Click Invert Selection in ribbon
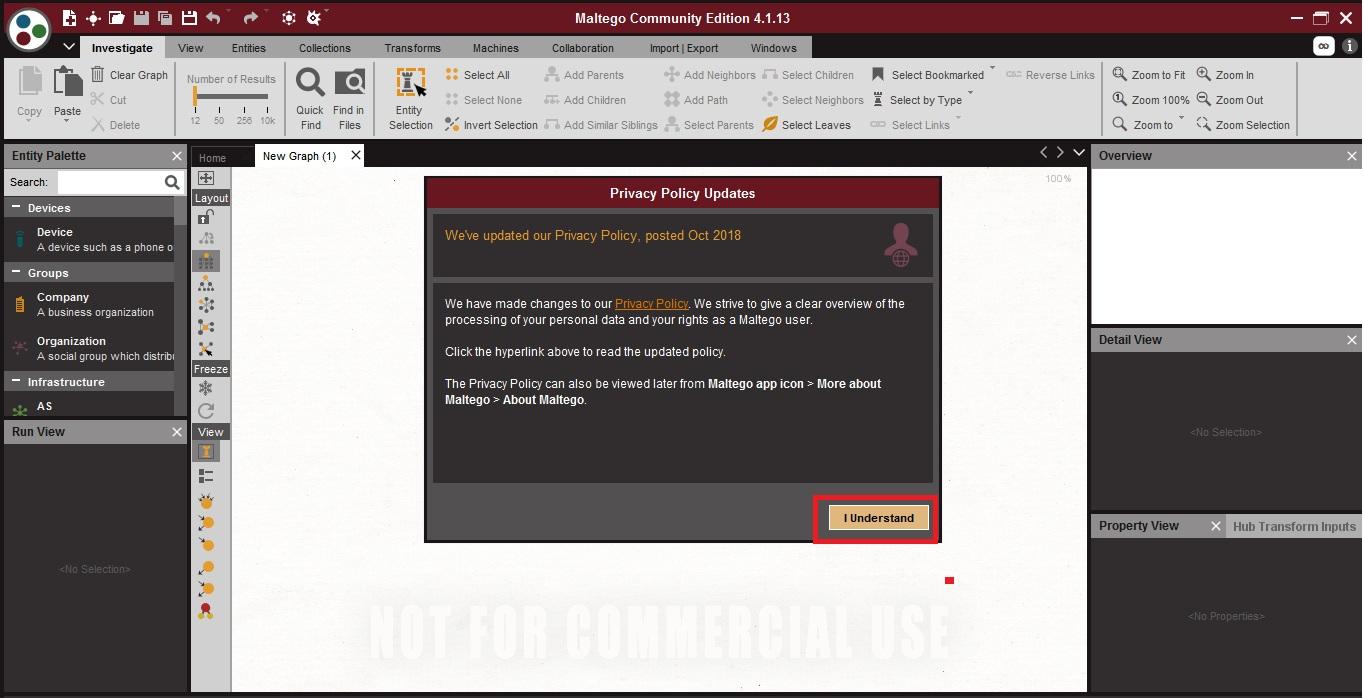This screenshot has width=1364, height=698. coord(491,125)
